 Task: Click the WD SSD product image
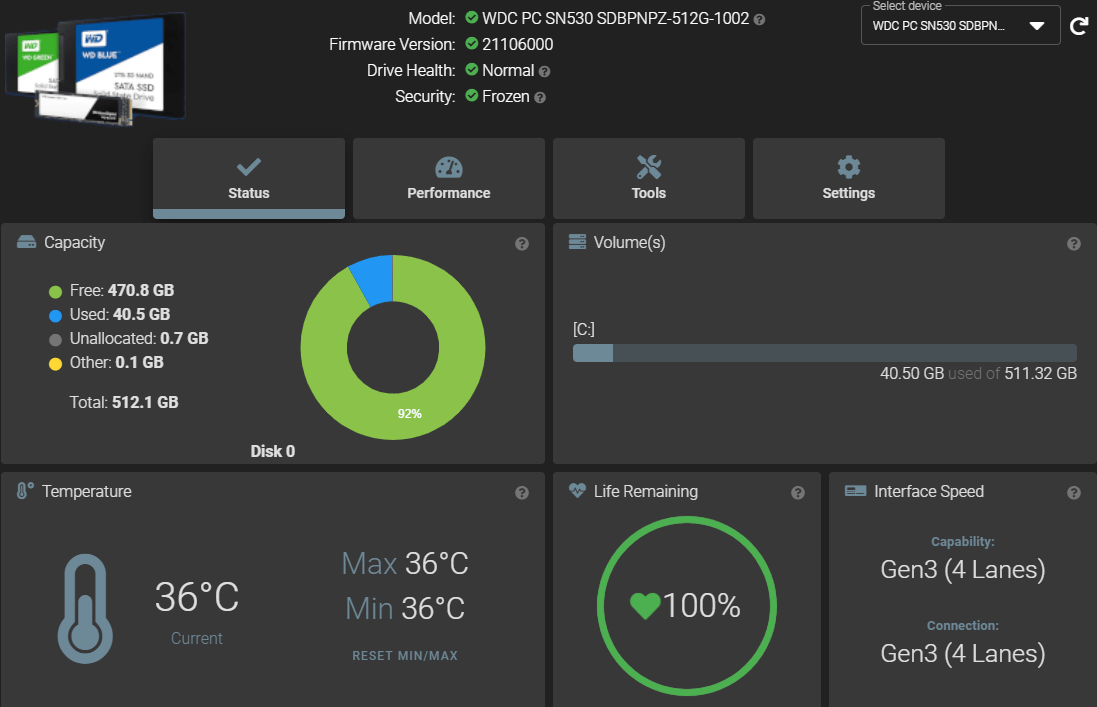[x=96, y=69]
